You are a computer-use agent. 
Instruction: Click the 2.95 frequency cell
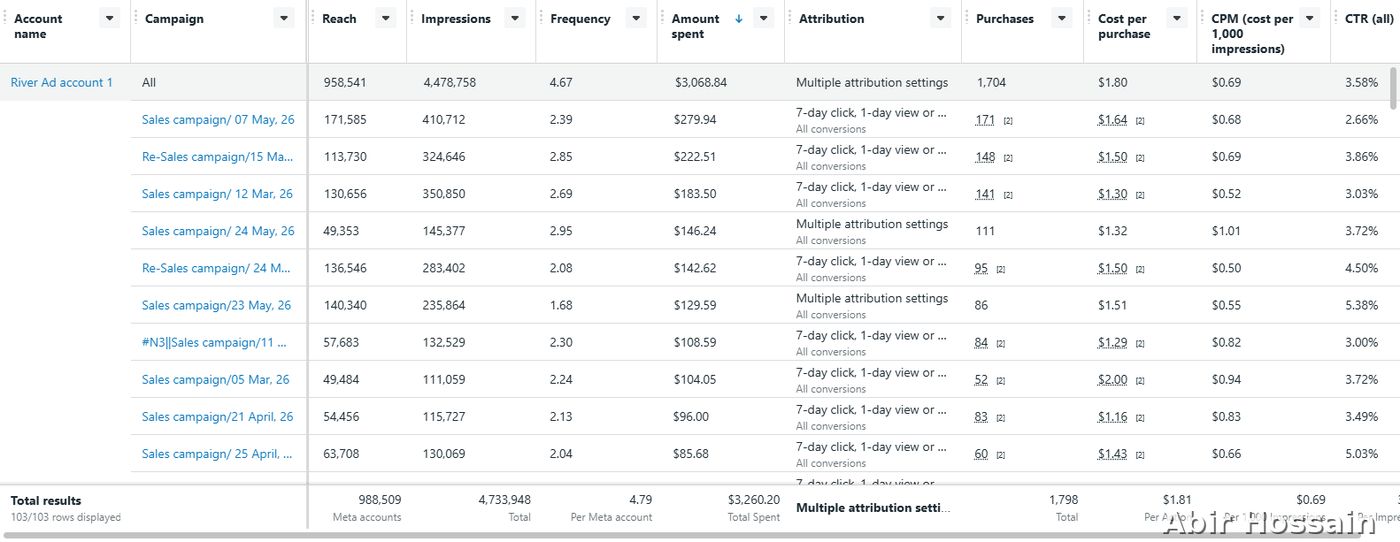(x=561, y=231)
